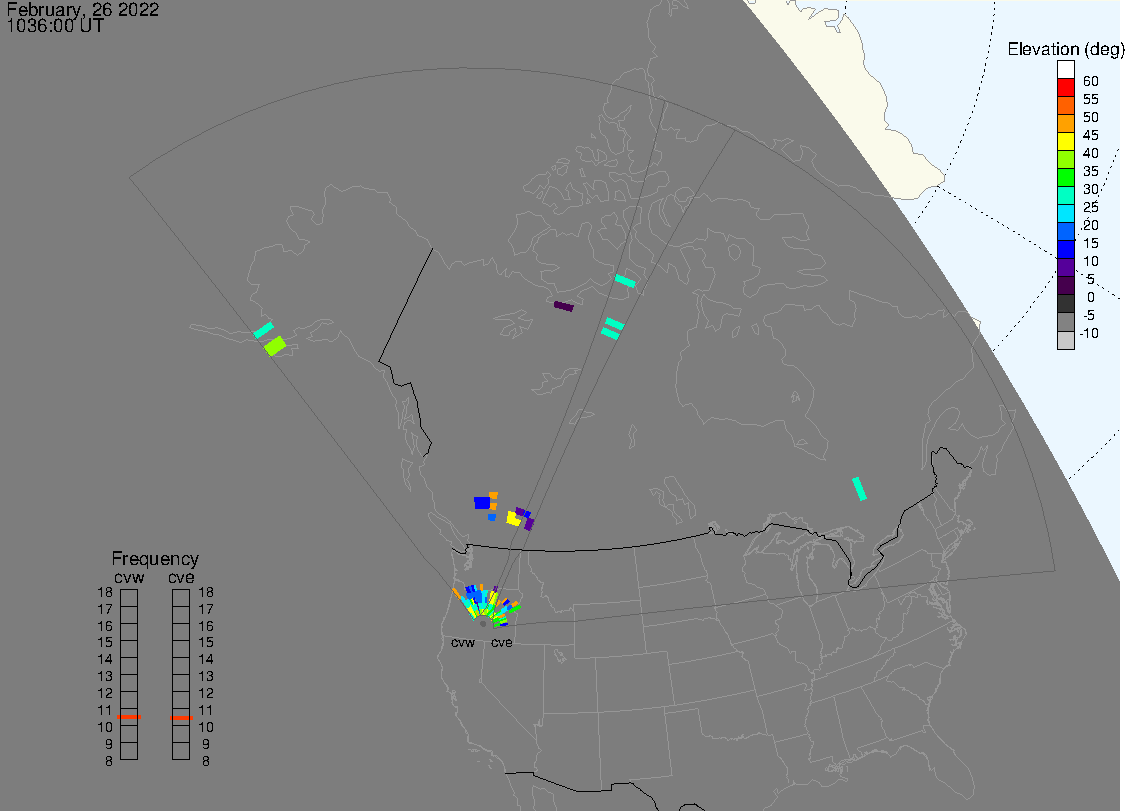Click the yellow-green echo patch over Alaska
The image size is (1125, 811).
tap(275, 346)
